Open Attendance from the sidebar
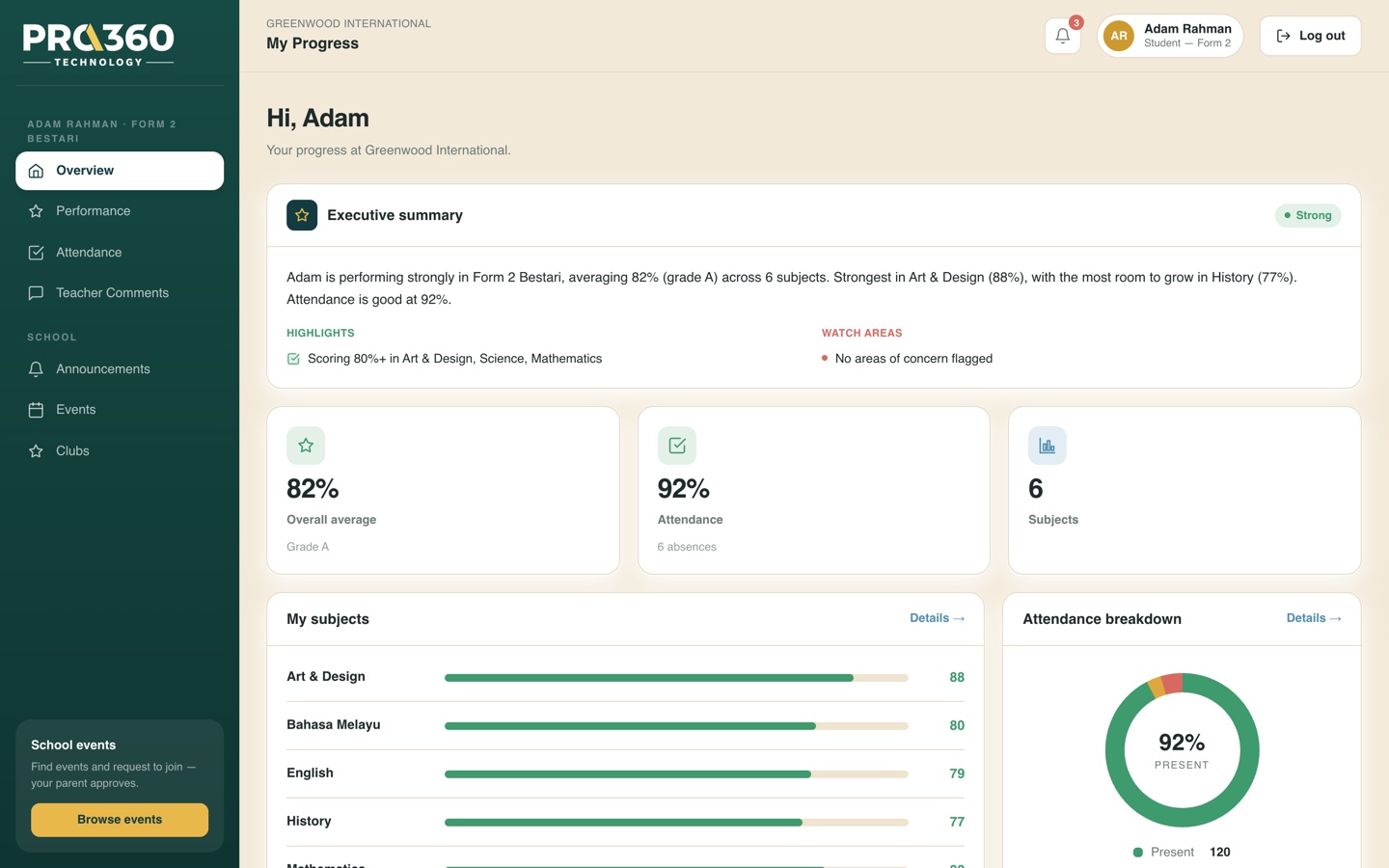 click(x=120, y=253)
